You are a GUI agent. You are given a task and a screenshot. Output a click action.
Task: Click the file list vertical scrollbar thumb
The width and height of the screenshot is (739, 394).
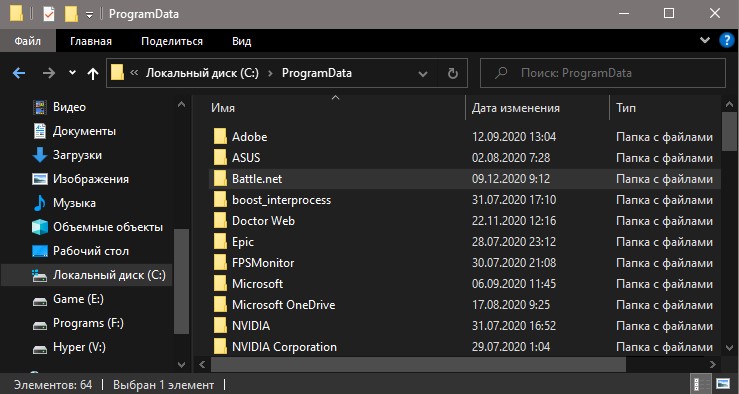(x=730, y=131)
